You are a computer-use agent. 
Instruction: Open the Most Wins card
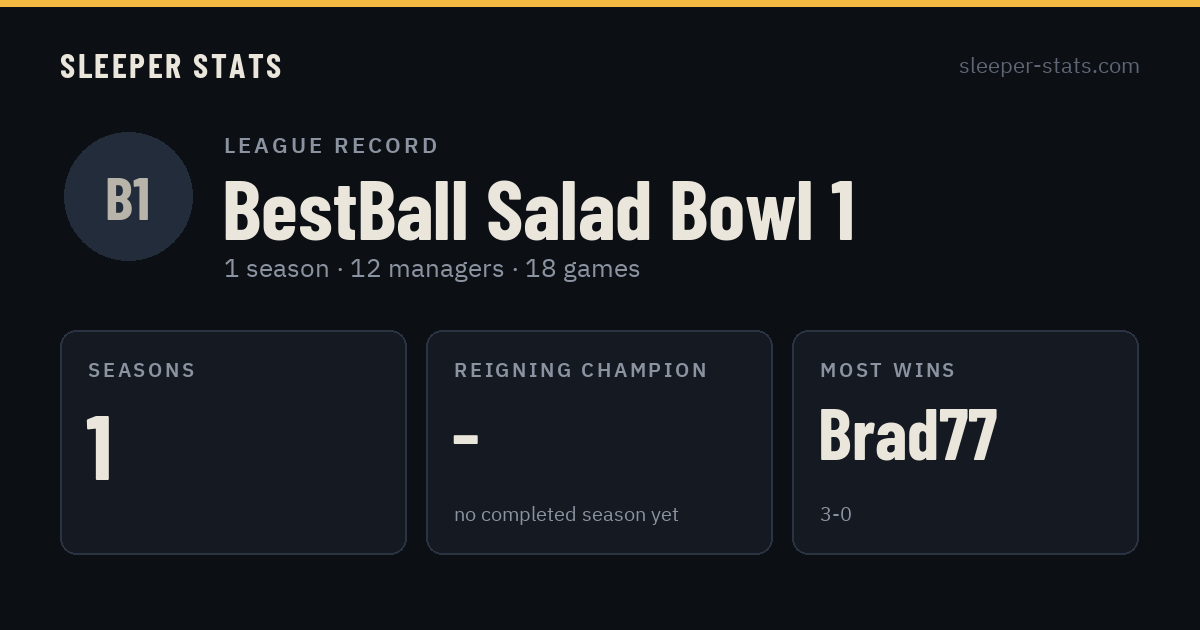965,442
